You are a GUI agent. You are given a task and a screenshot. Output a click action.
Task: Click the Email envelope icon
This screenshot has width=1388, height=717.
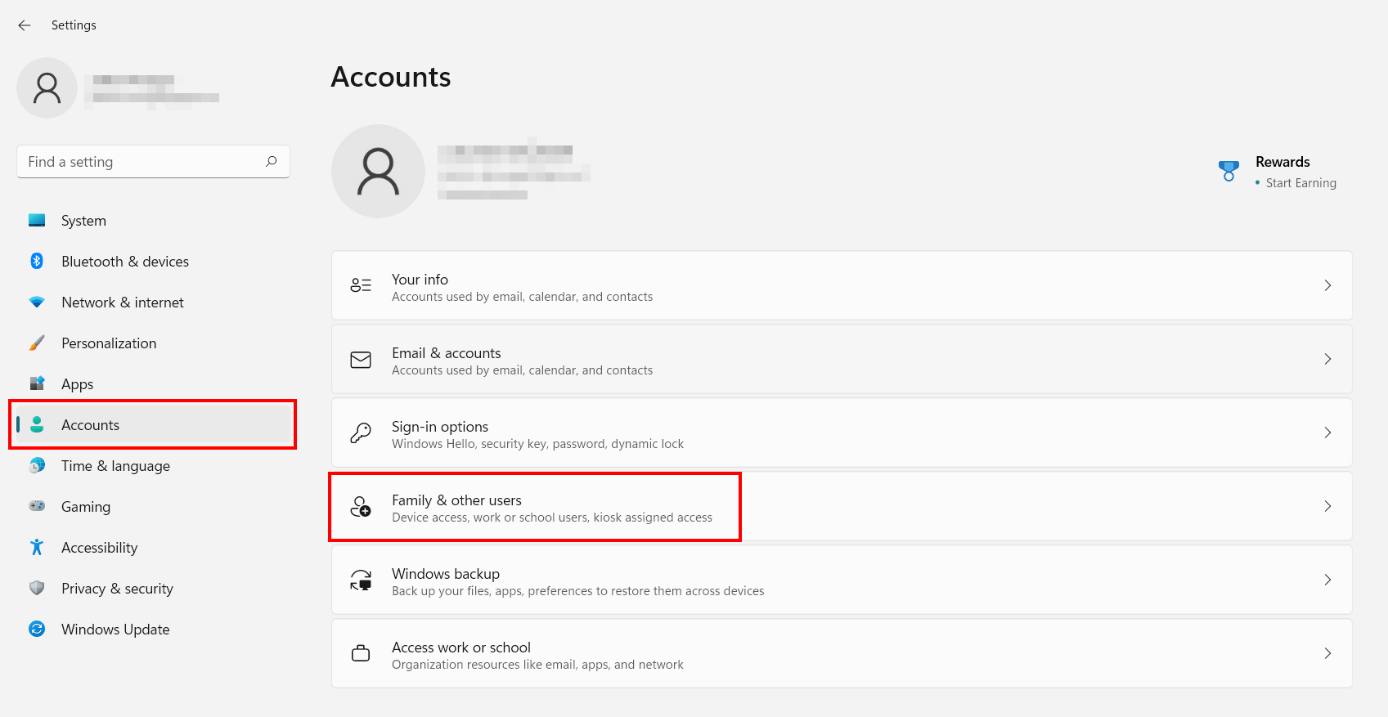[361, 360]
